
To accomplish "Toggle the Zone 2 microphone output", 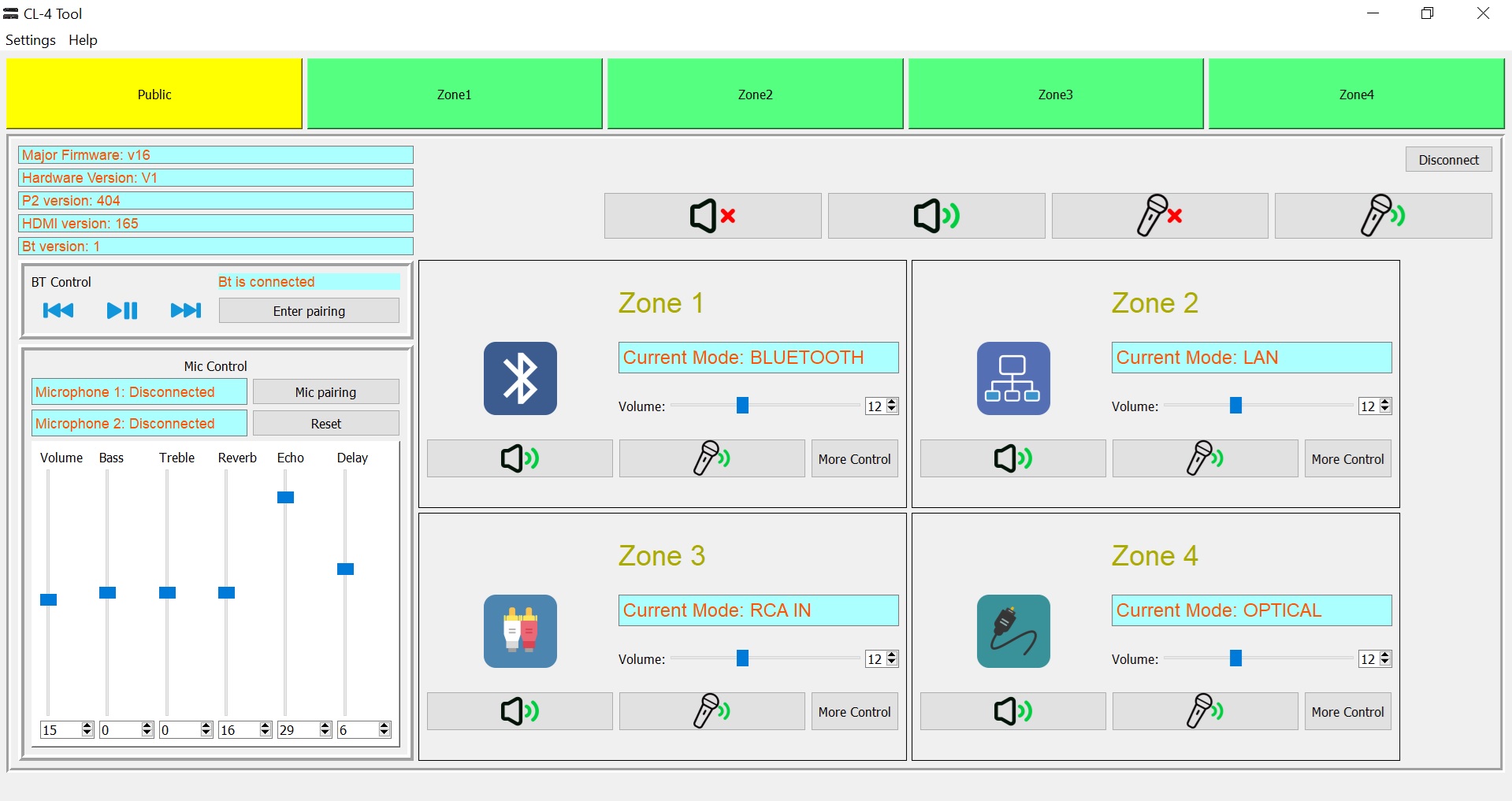I will click(x=1205, y=458).
